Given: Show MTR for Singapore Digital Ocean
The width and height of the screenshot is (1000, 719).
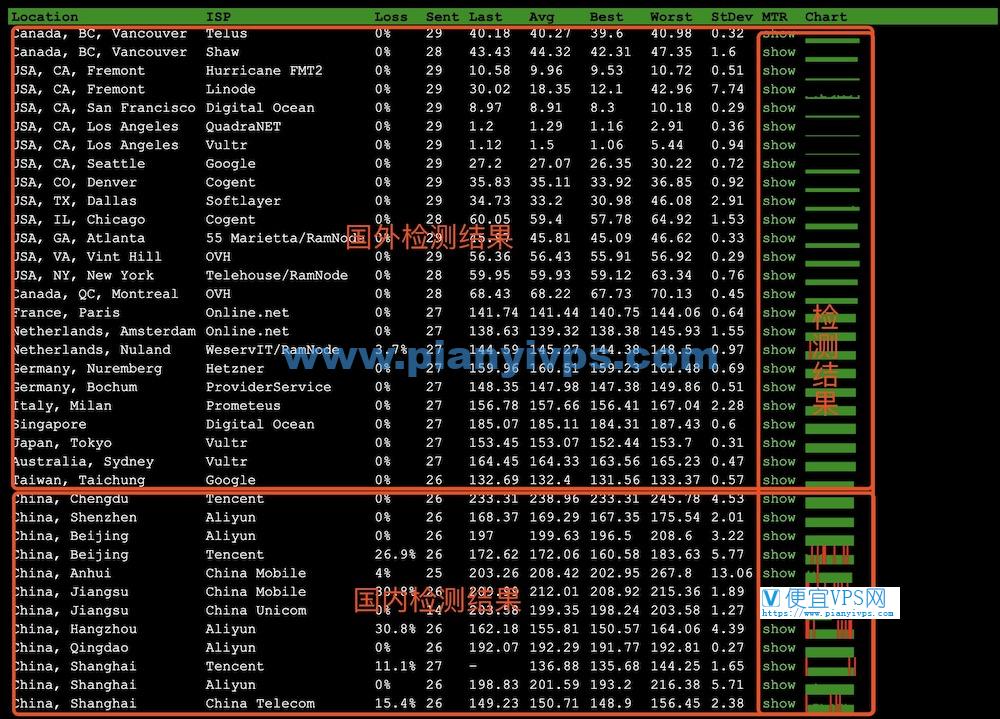Looking at the screenshot, I should point(779,424).
